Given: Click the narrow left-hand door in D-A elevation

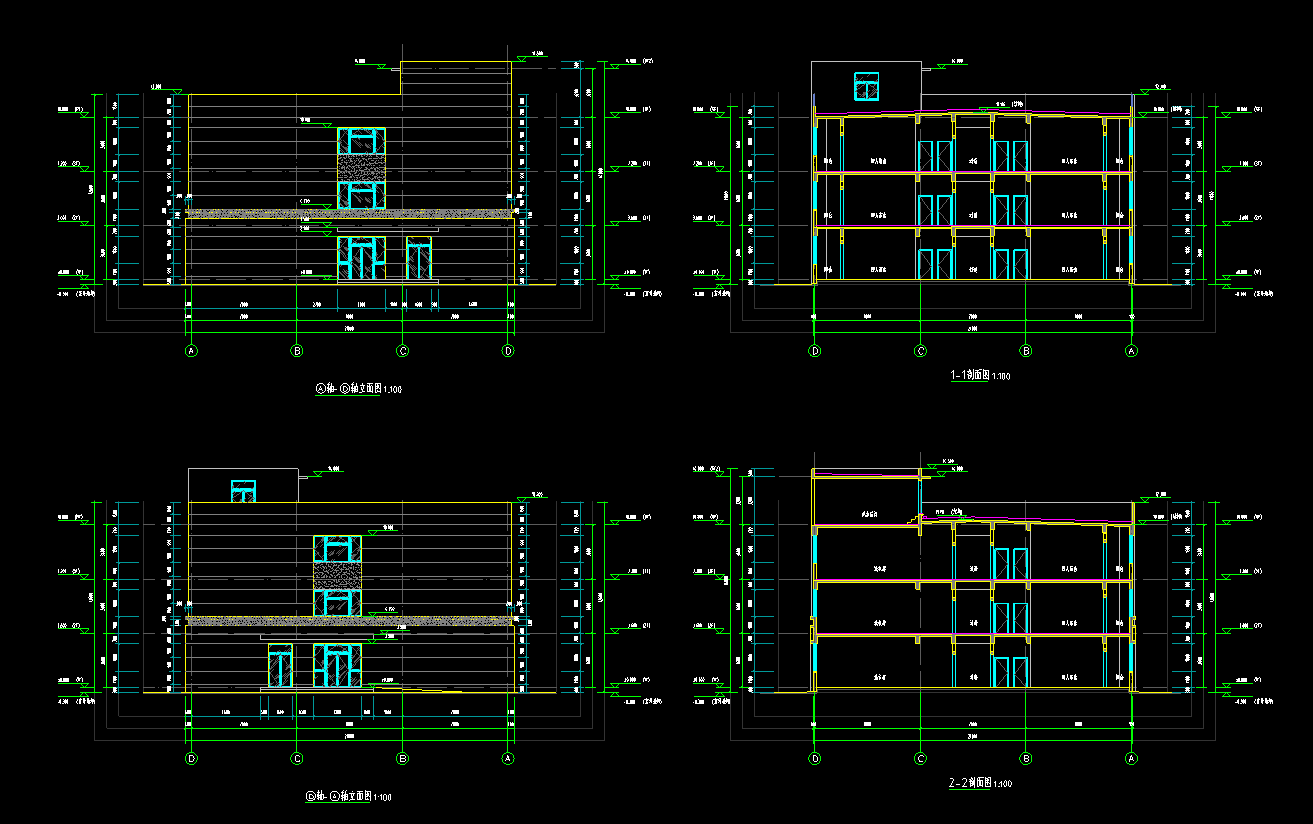Looking at the screenshot, I should [x=280, y=667].
